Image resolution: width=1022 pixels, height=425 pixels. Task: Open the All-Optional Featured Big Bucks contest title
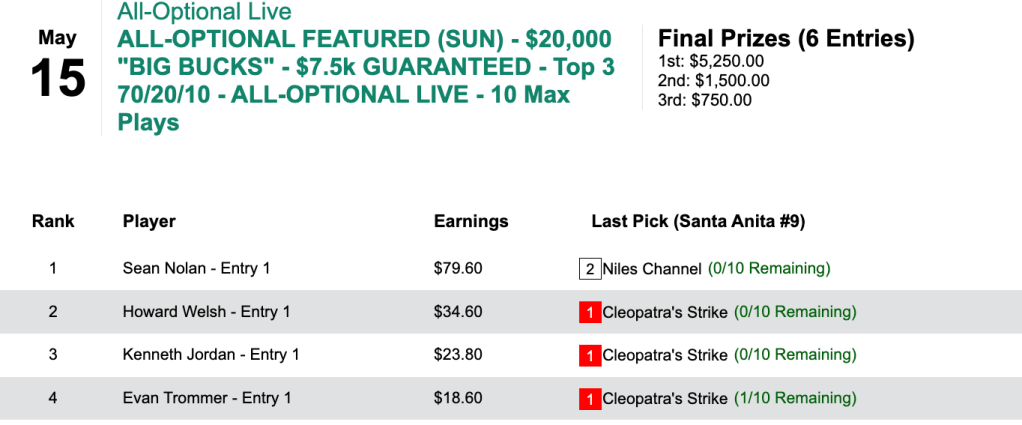[x=365, y=81]
